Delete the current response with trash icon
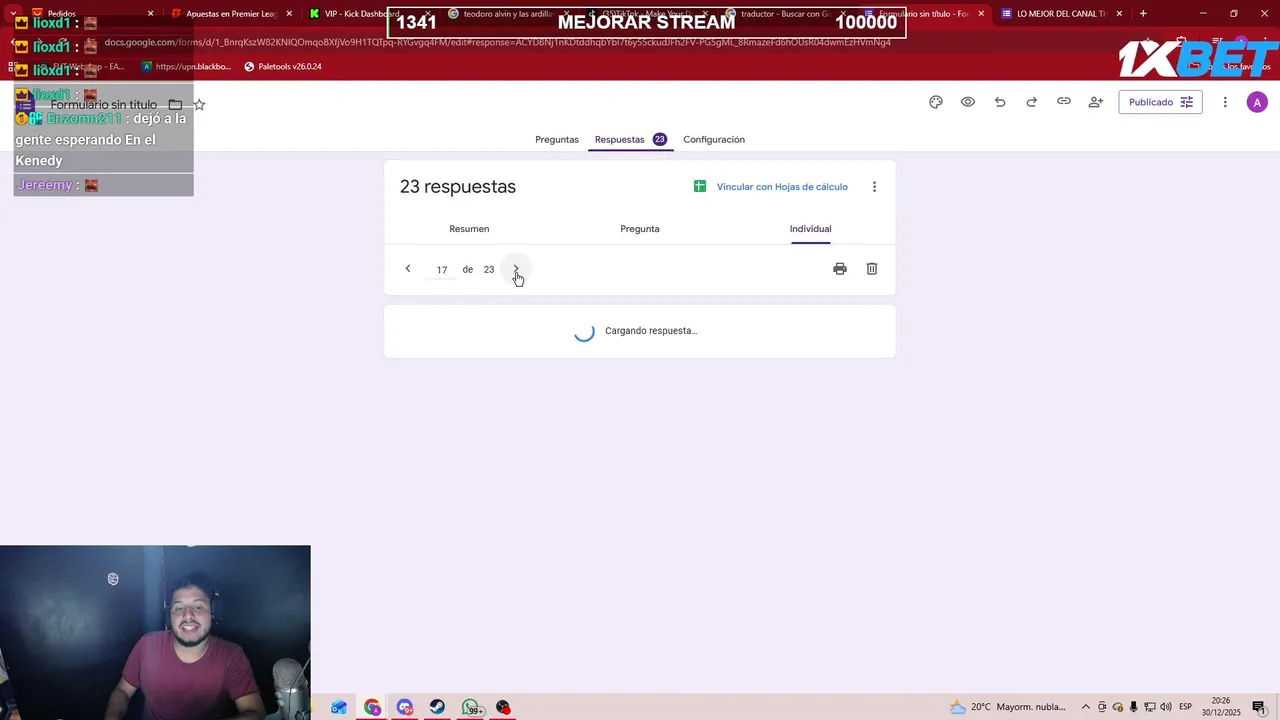1280x720 pixels. pos(872,269)
